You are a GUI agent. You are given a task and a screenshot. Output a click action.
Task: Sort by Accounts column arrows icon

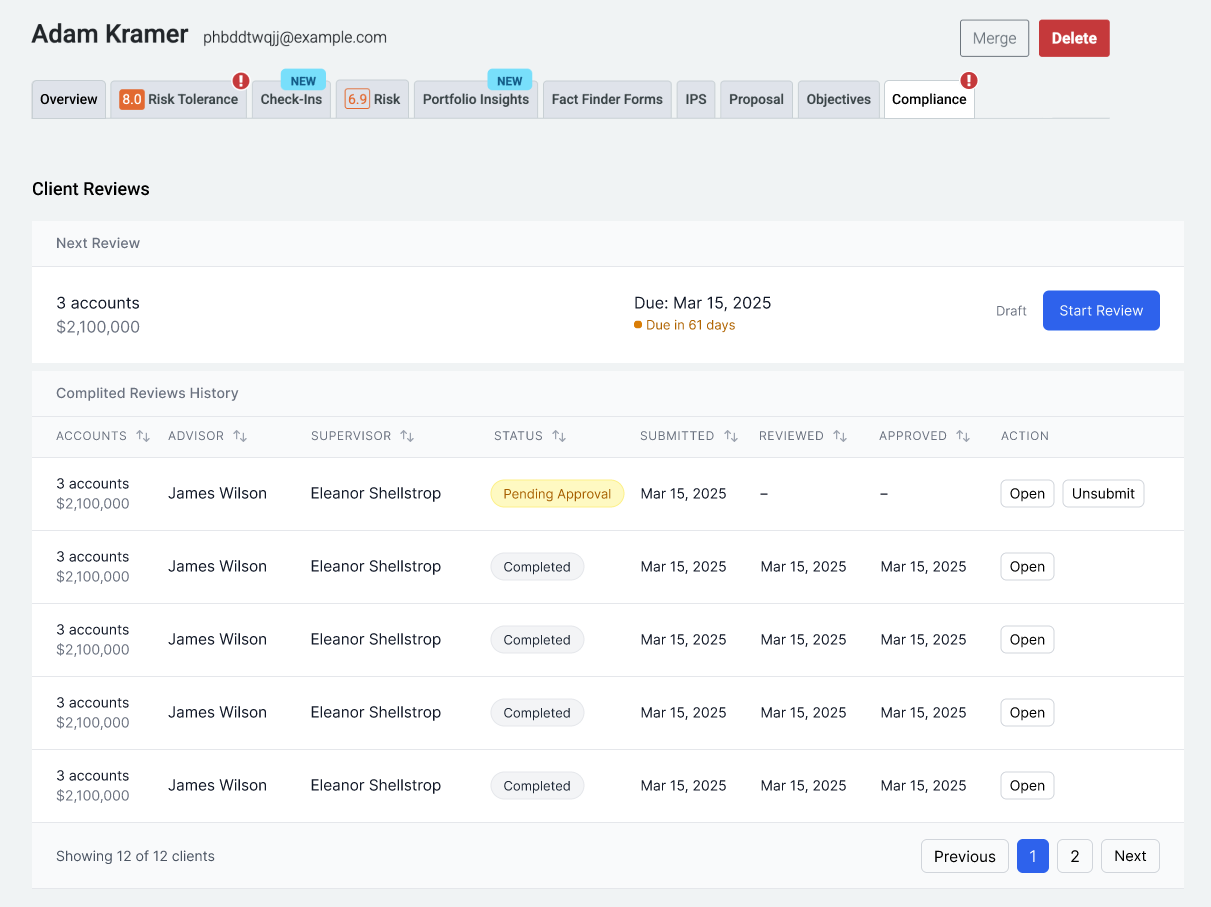click(x=143, y=436)
